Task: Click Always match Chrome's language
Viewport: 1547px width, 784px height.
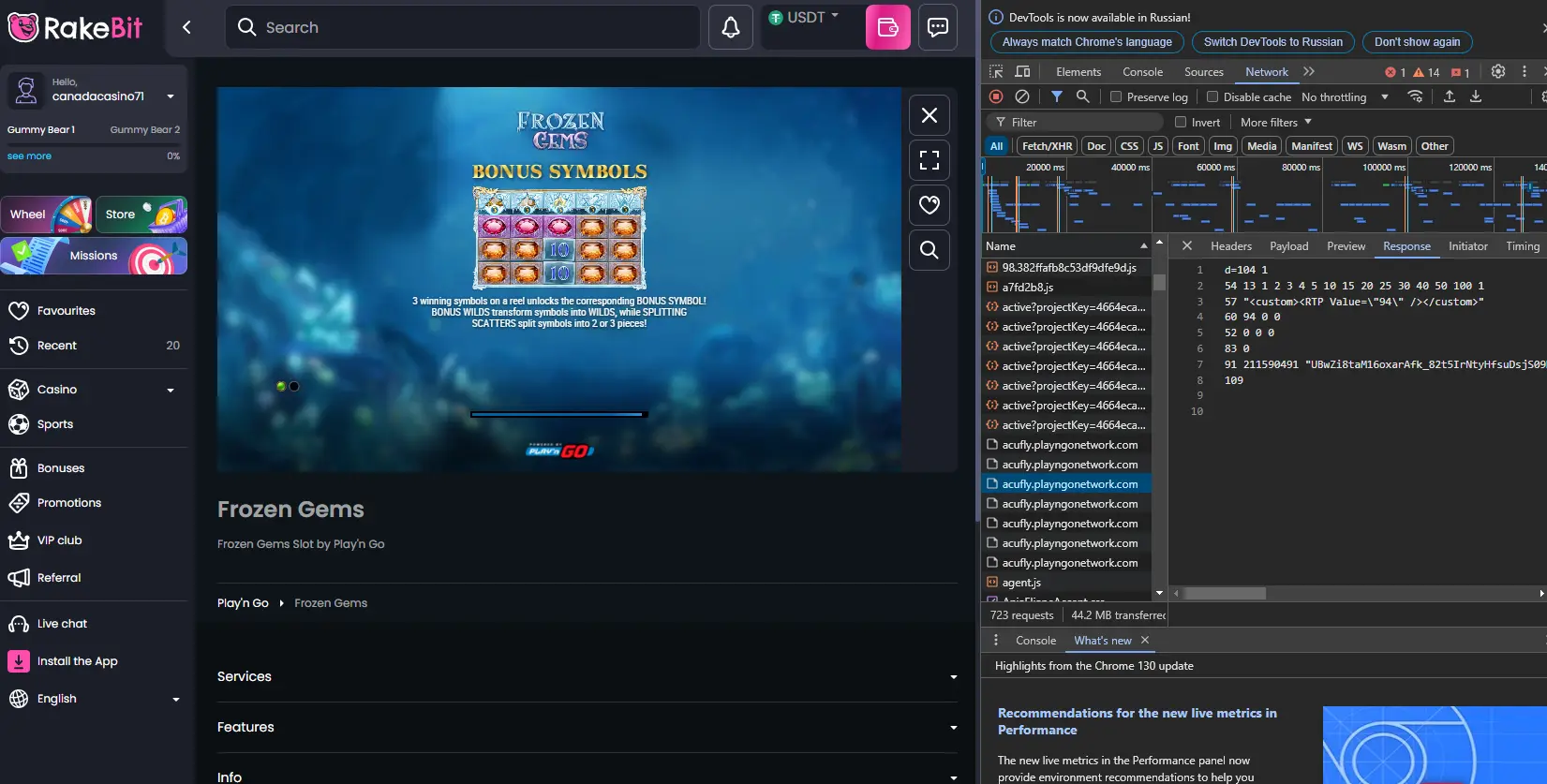Action: tap(1087, 42)
